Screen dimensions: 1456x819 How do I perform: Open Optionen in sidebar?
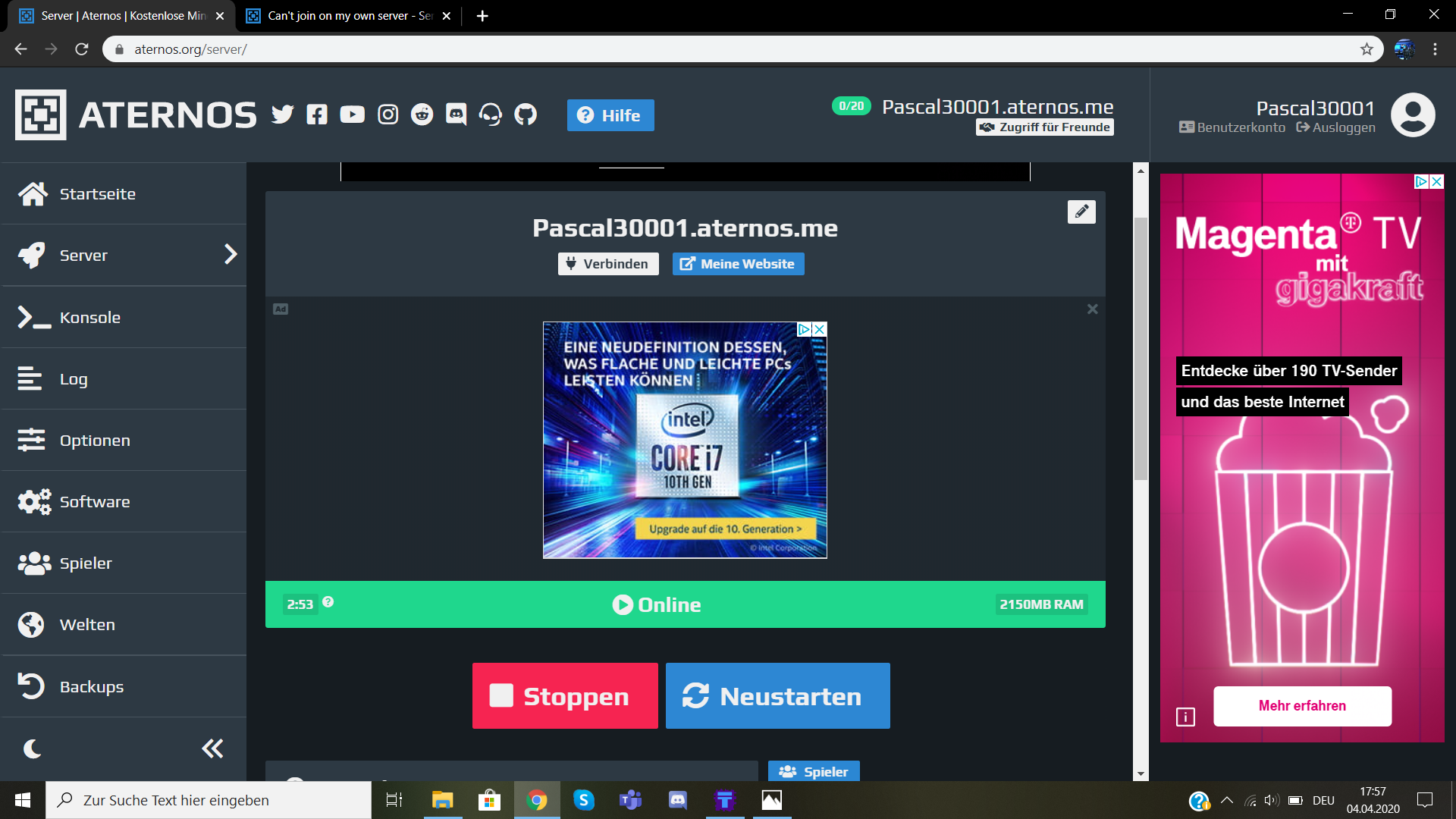[124, 440]
